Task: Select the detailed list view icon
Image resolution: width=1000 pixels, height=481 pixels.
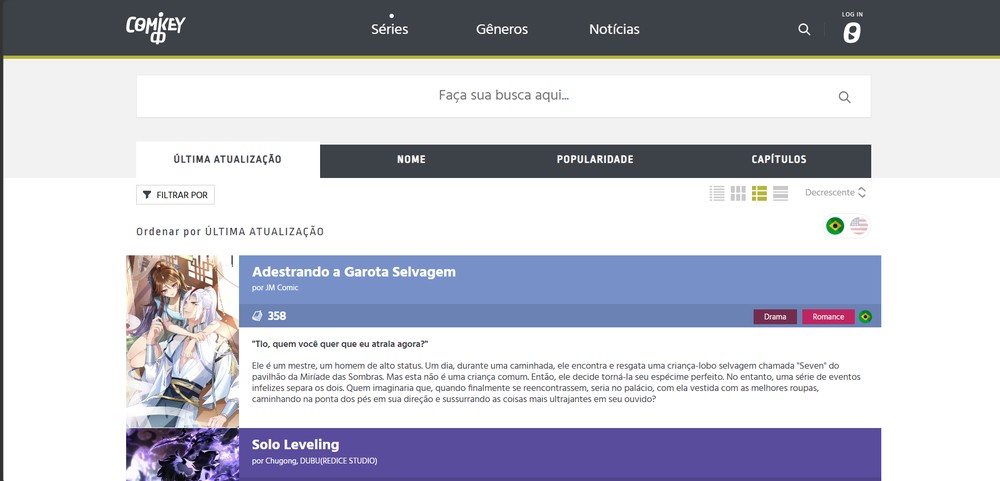Action: click(759, 193)
